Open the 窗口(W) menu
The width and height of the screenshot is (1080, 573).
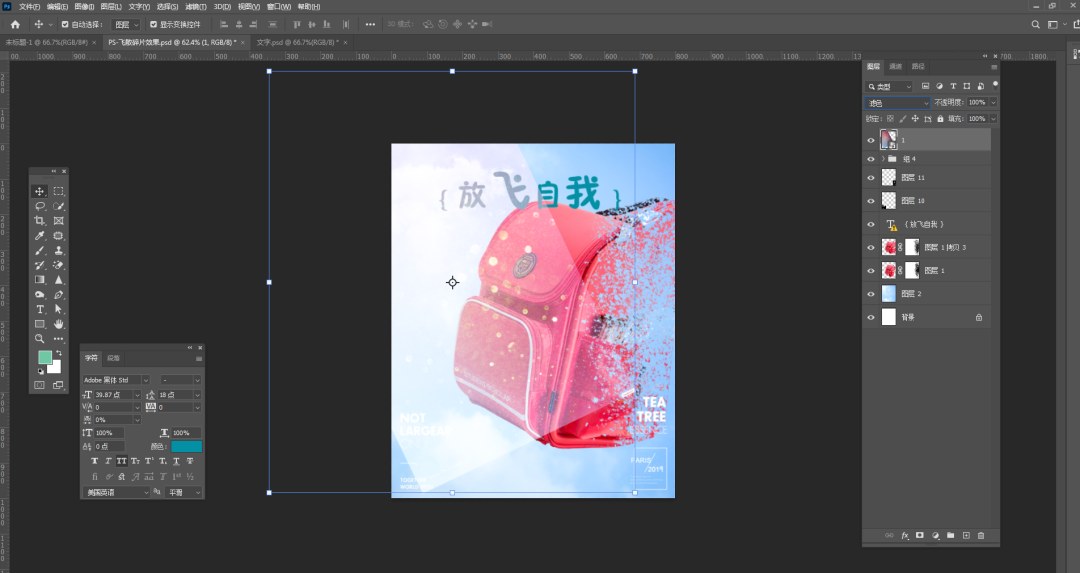279,6
